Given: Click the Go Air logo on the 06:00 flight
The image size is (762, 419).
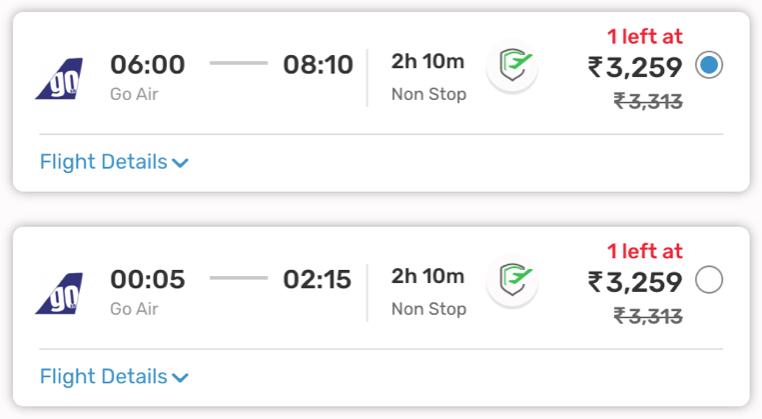Looking at the screenshot, I should 59,79.
